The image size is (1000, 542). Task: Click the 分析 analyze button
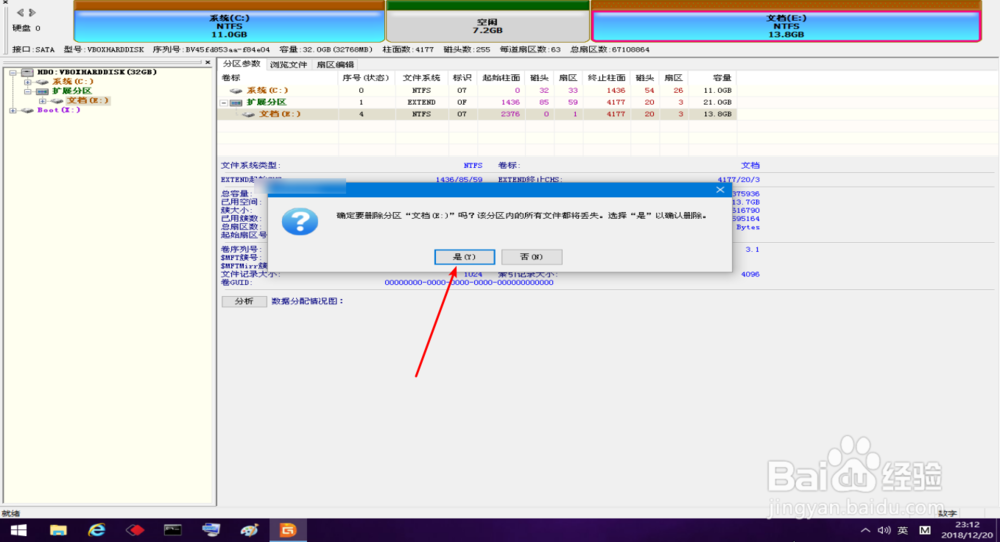244,301
